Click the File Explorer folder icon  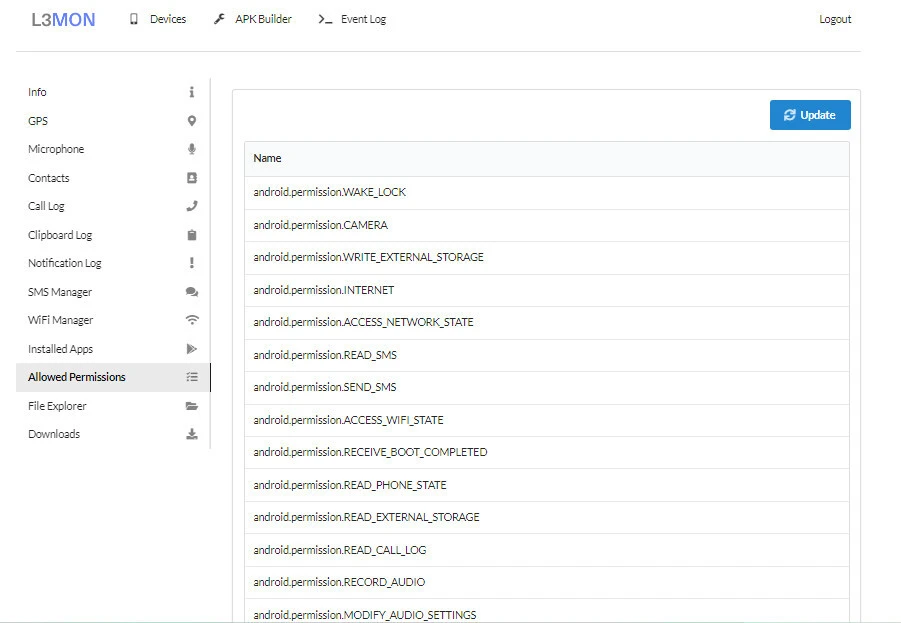coord(192,406)
